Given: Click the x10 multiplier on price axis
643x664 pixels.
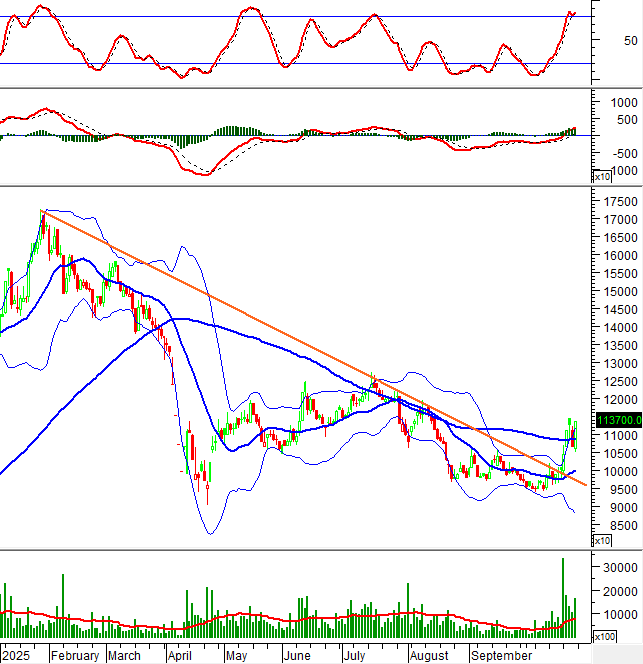Looking at the screenshot, I should 602,541.
